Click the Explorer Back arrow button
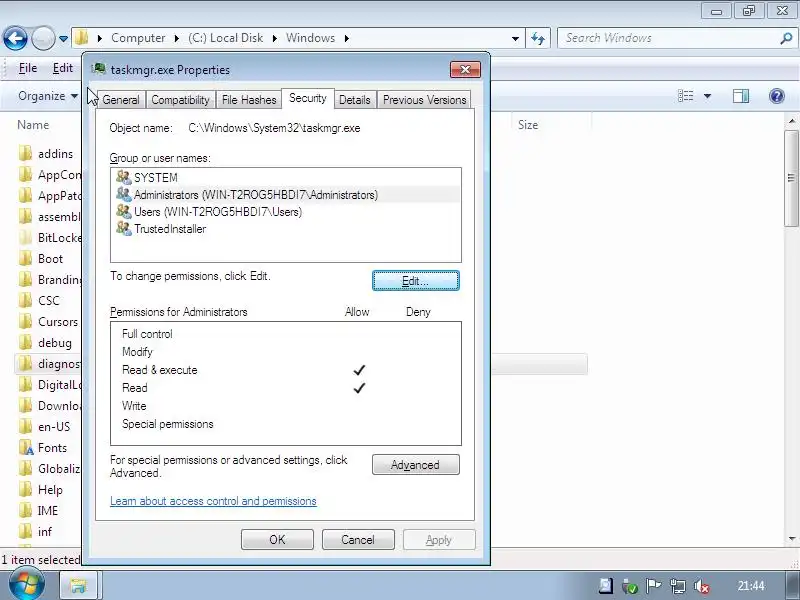 pos(15,38)
